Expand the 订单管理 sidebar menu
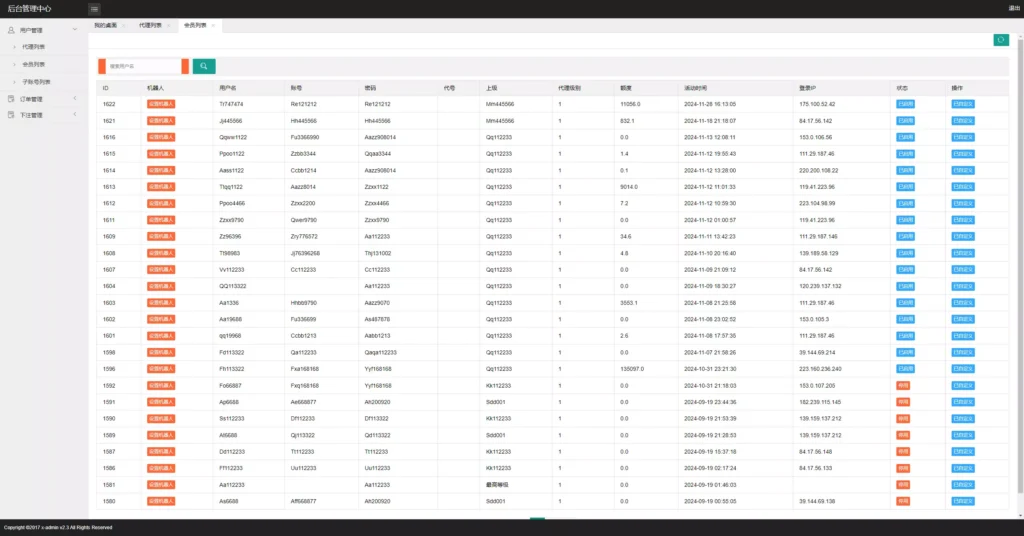The height and width of the screenshot is (536, 1024). [x=77, y=99]
